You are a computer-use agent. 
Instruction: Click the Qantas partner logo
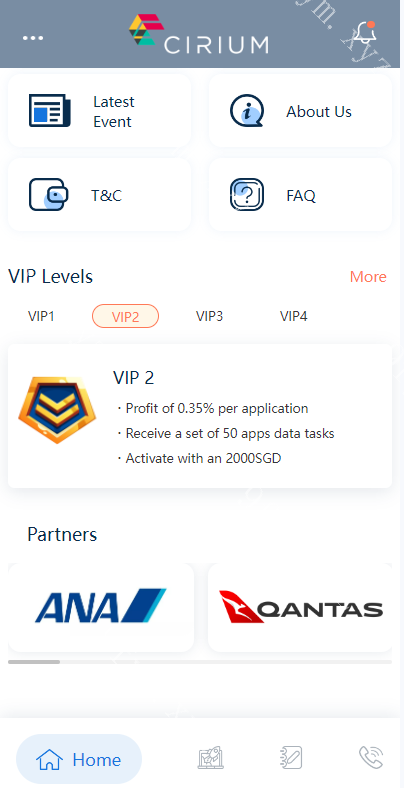[x=300, y=607]
